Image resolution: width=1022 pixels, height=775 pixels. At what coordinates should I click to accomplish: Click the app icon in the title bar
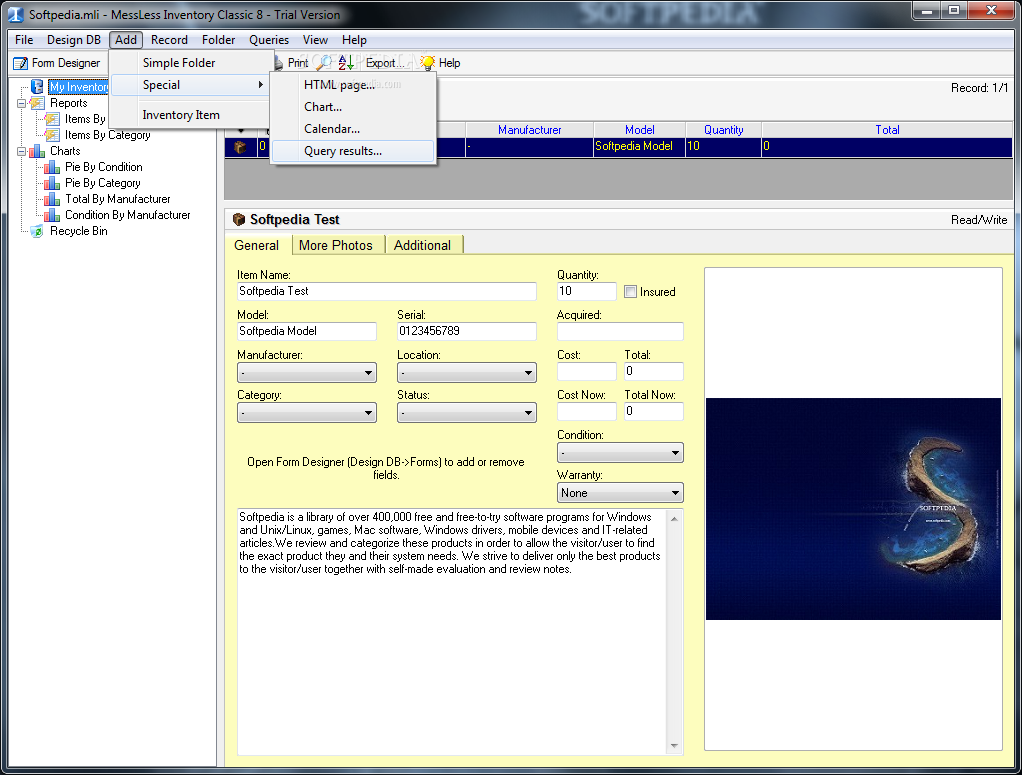[x=16, y=14]
